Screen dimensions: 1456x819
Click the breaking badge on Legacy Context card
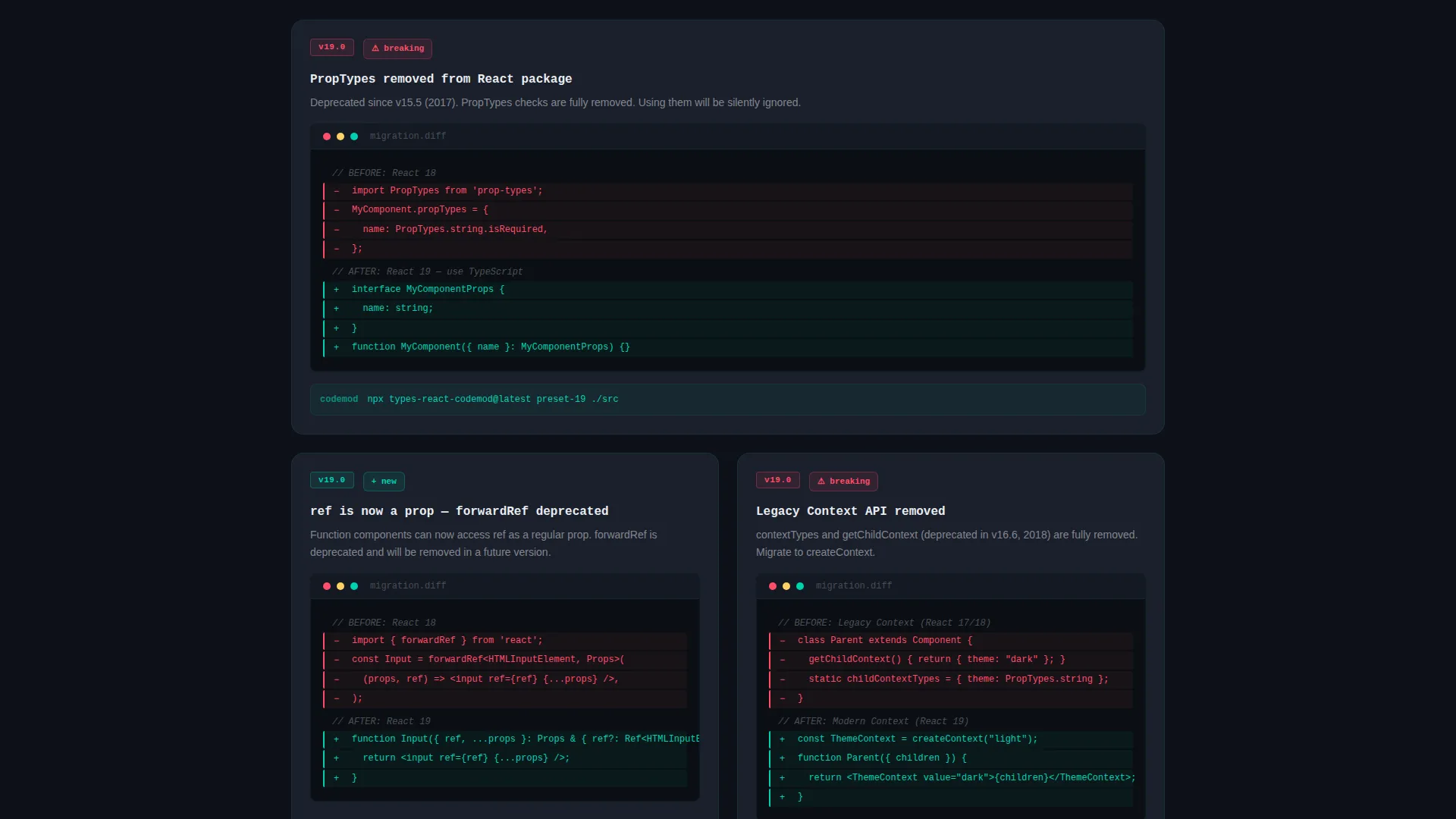pos(843,482)
